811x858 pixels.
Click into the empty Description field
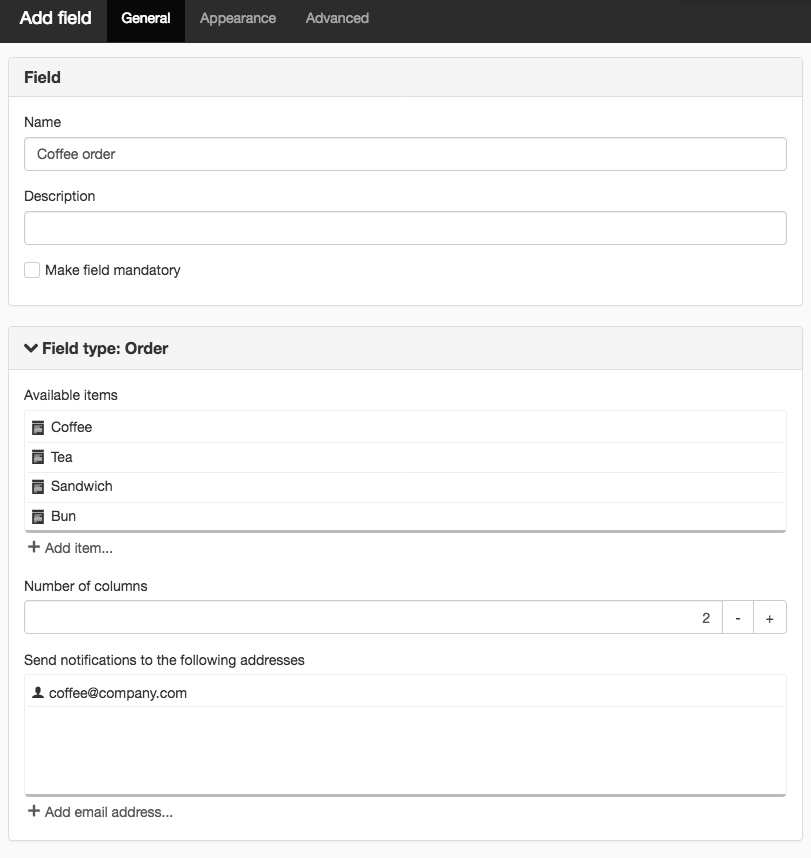pyautogui.click(x=406, y=228)
